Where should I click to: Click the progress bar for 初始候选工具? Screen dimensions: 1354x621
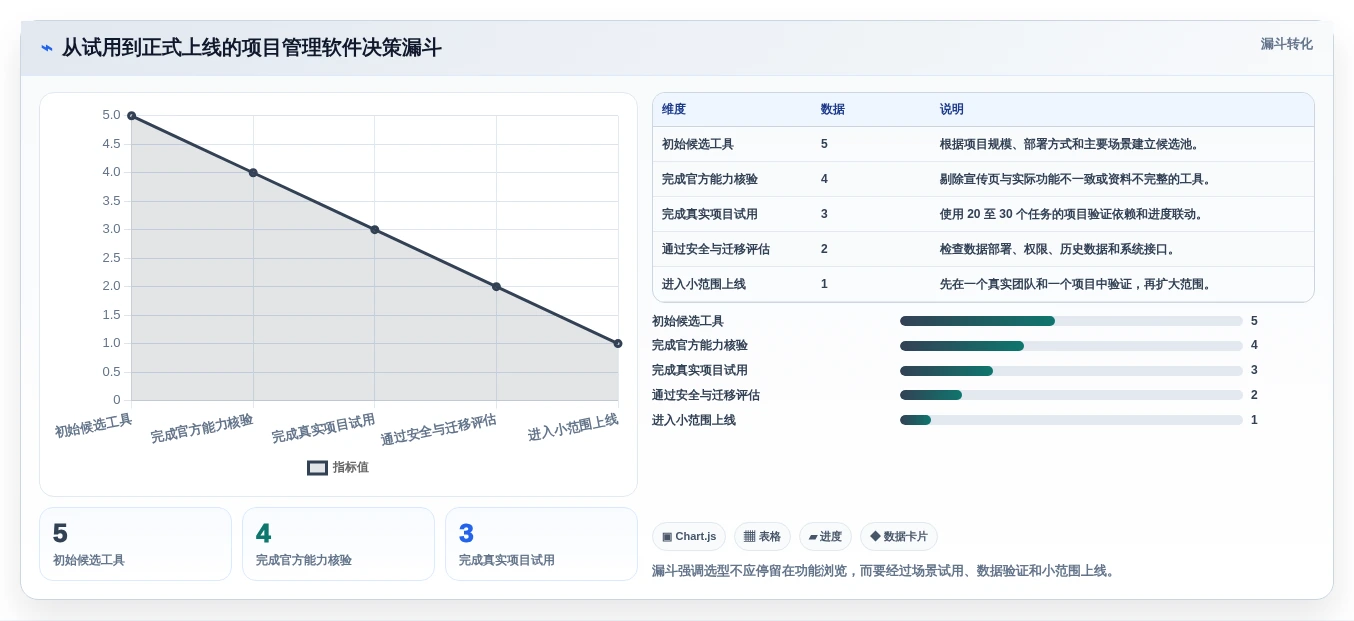1071,321
